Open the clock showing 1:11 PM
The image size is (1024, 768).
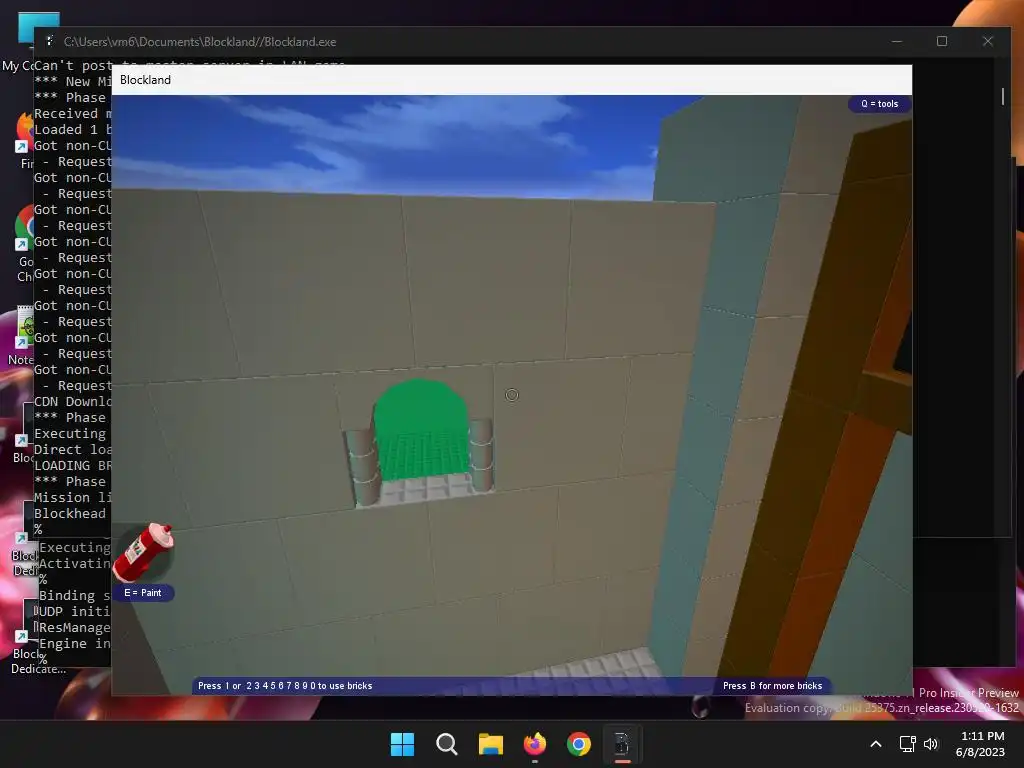(982, 744)
